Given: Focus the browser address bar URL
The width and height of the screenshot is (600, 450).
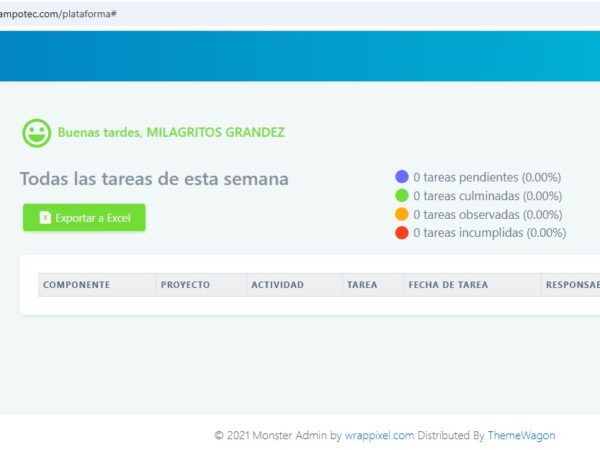Looking at the screenshot, I should (60, 13).
